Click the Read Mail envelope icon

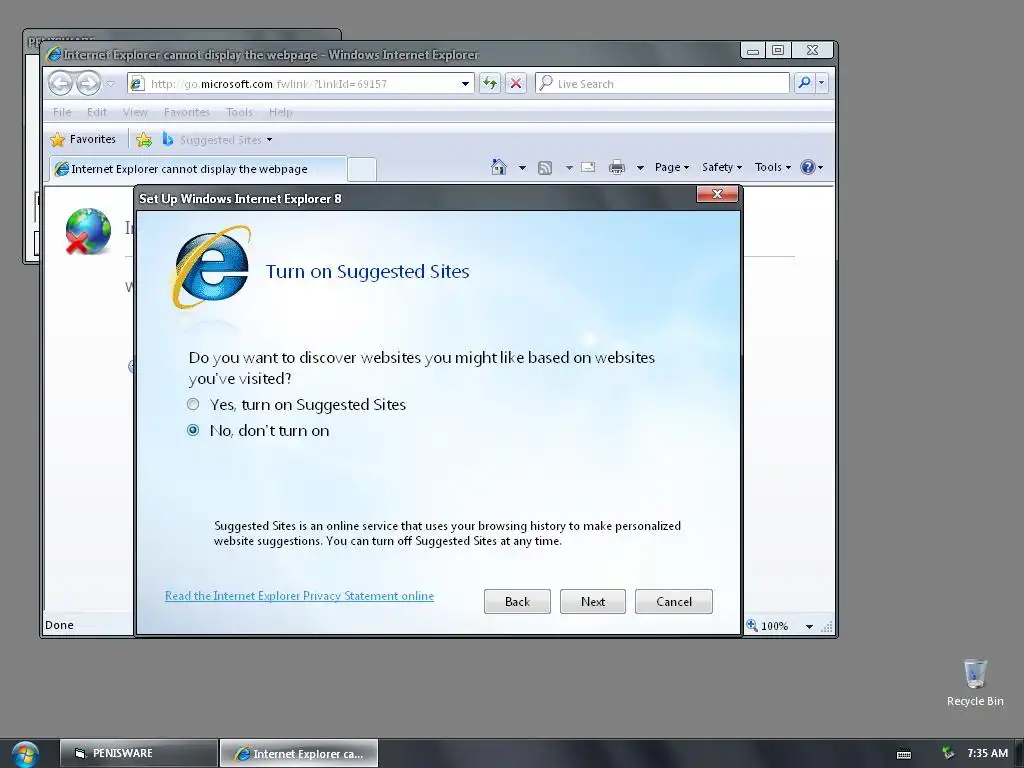(588, 167)
